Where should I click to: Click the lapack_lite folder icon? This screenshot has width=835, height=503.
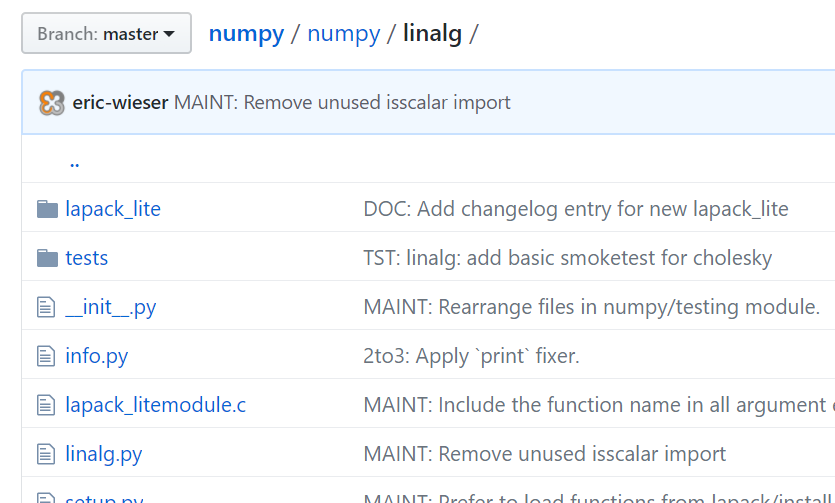click(x=47, y=209)
